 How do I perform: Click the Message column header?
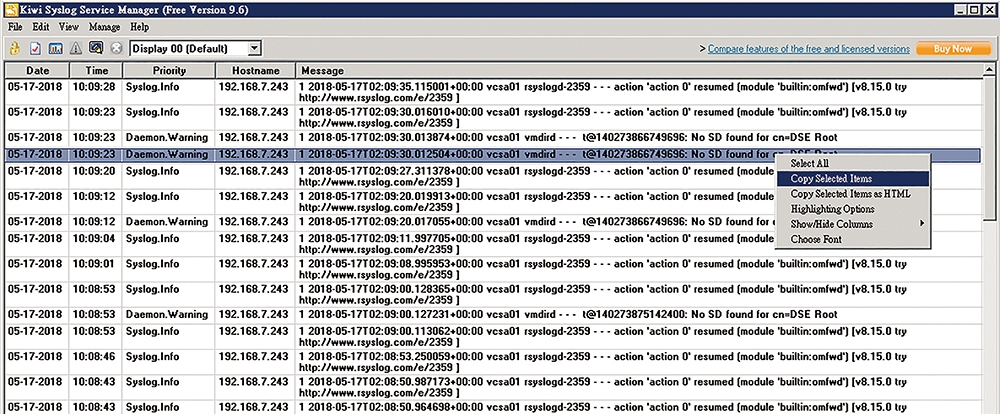[x=640, y=70]
